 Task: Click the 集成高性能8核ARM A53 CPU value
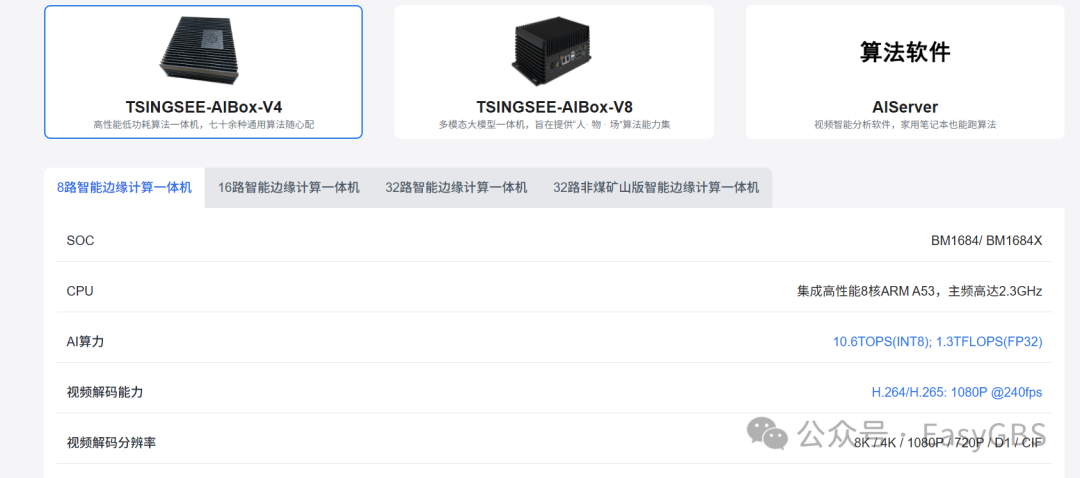pos(920,291)
